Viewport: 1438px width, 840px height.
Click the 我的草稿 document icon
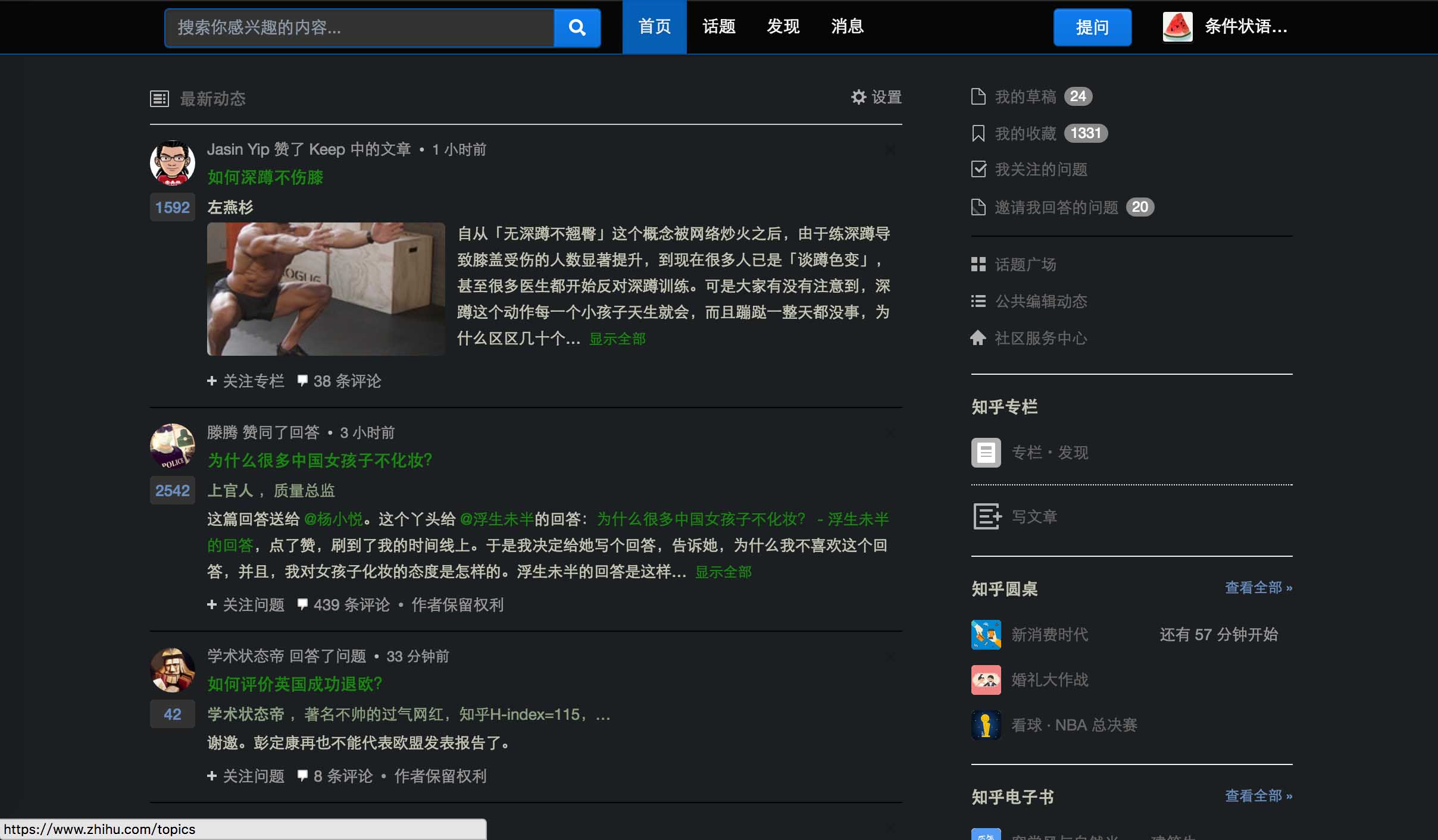[x=978, y=96]
